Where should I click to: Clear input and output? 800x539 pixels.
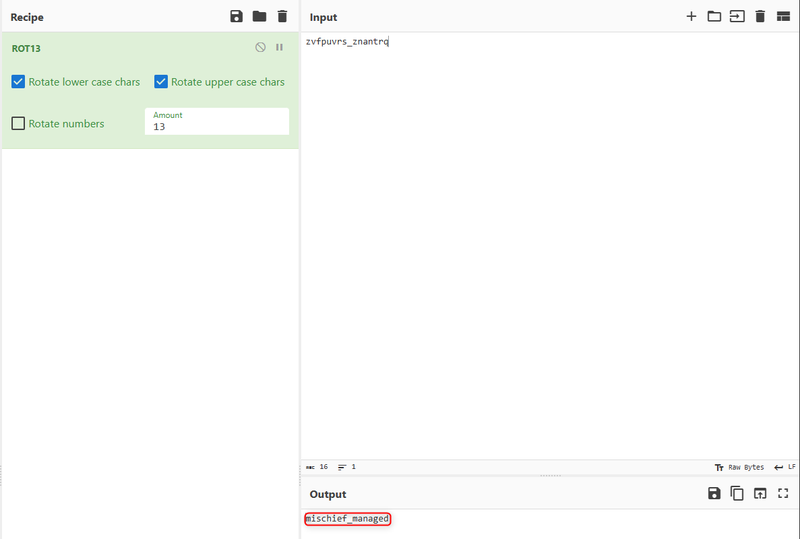760,17
